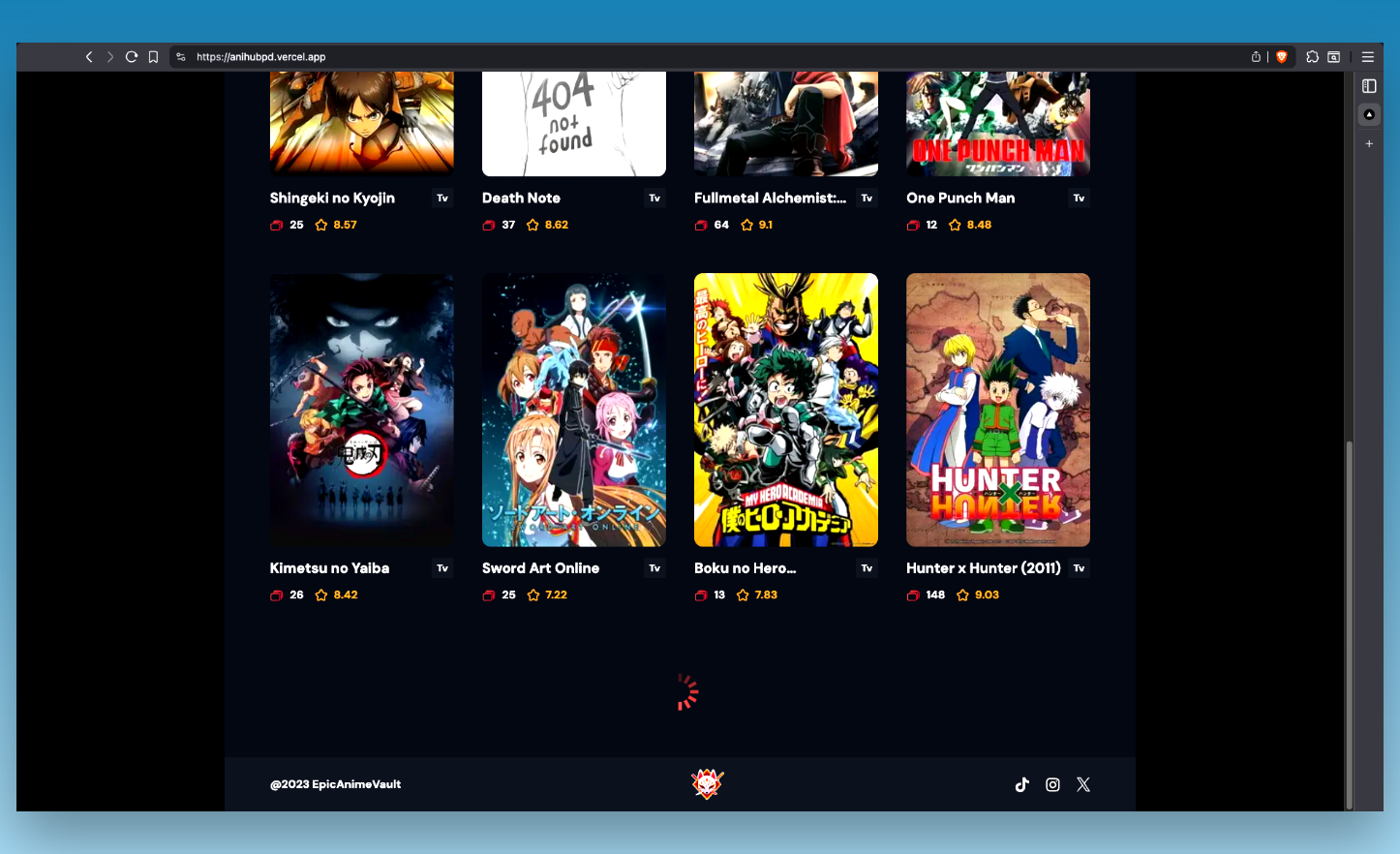
Task: Go back to the previous page
Action: 89,57
